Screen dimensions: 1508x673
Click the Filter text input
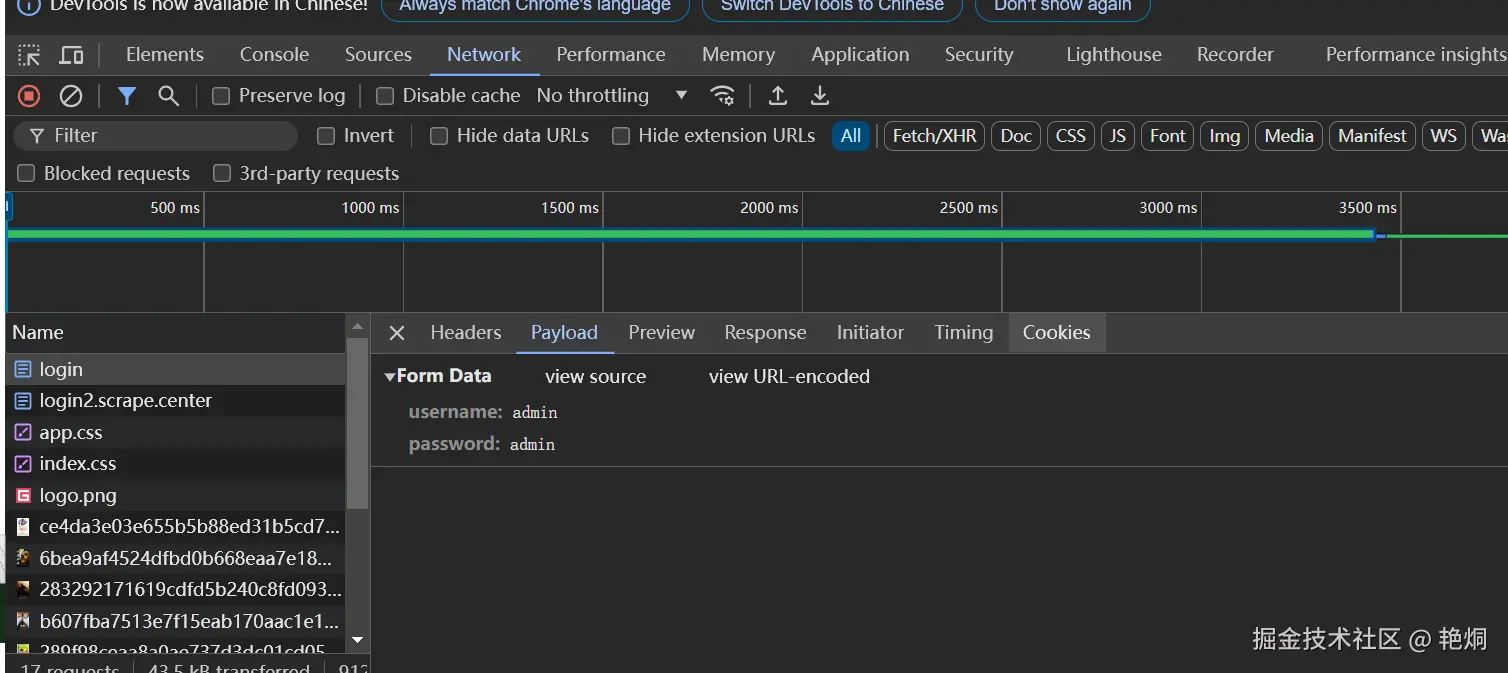156,136
